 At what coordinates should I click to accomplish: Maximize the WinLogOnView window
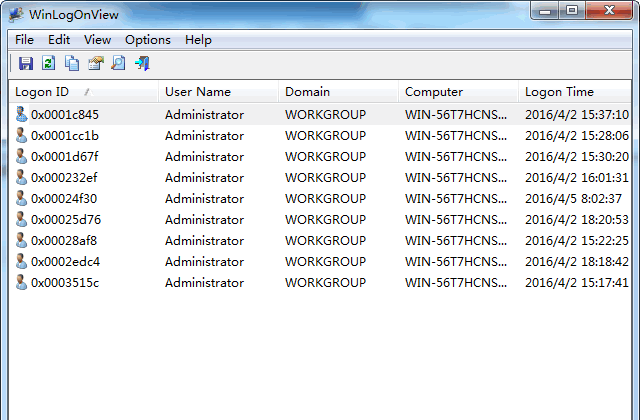tap(572, 11)
